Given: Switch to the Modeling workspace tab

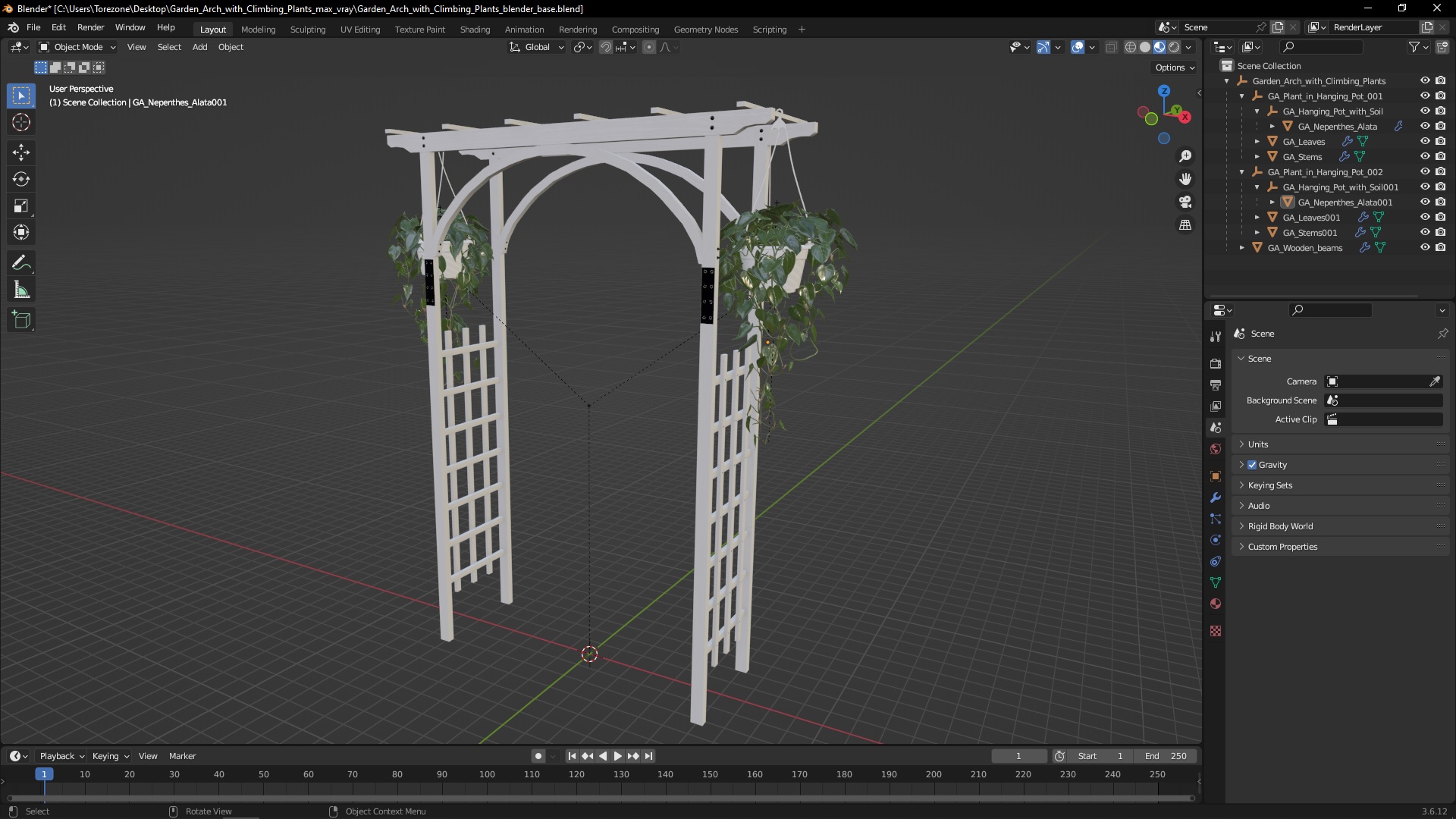Looking at the screenshot, I should [258, 30].
